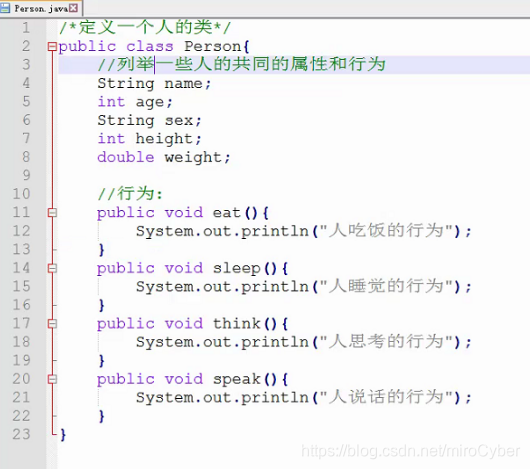This screenshot has width=530, height=469.
Task: Click the string "人说话的行为"
Action: coord(386,397)
